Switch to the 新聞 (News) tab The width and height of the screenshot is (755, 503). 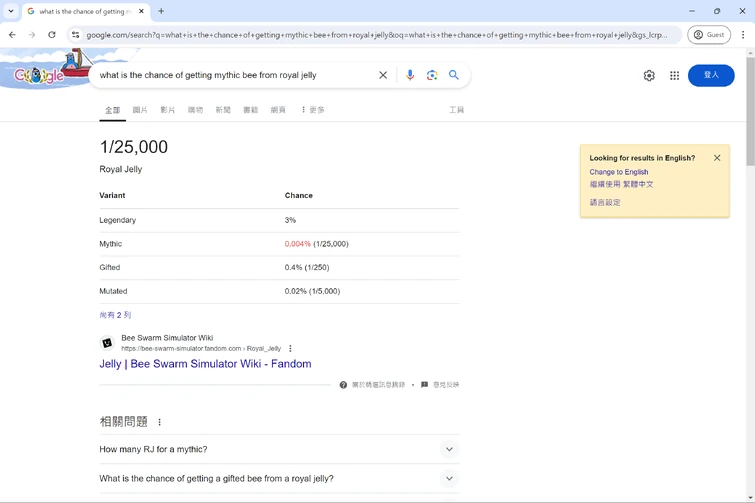coord(222,110)
